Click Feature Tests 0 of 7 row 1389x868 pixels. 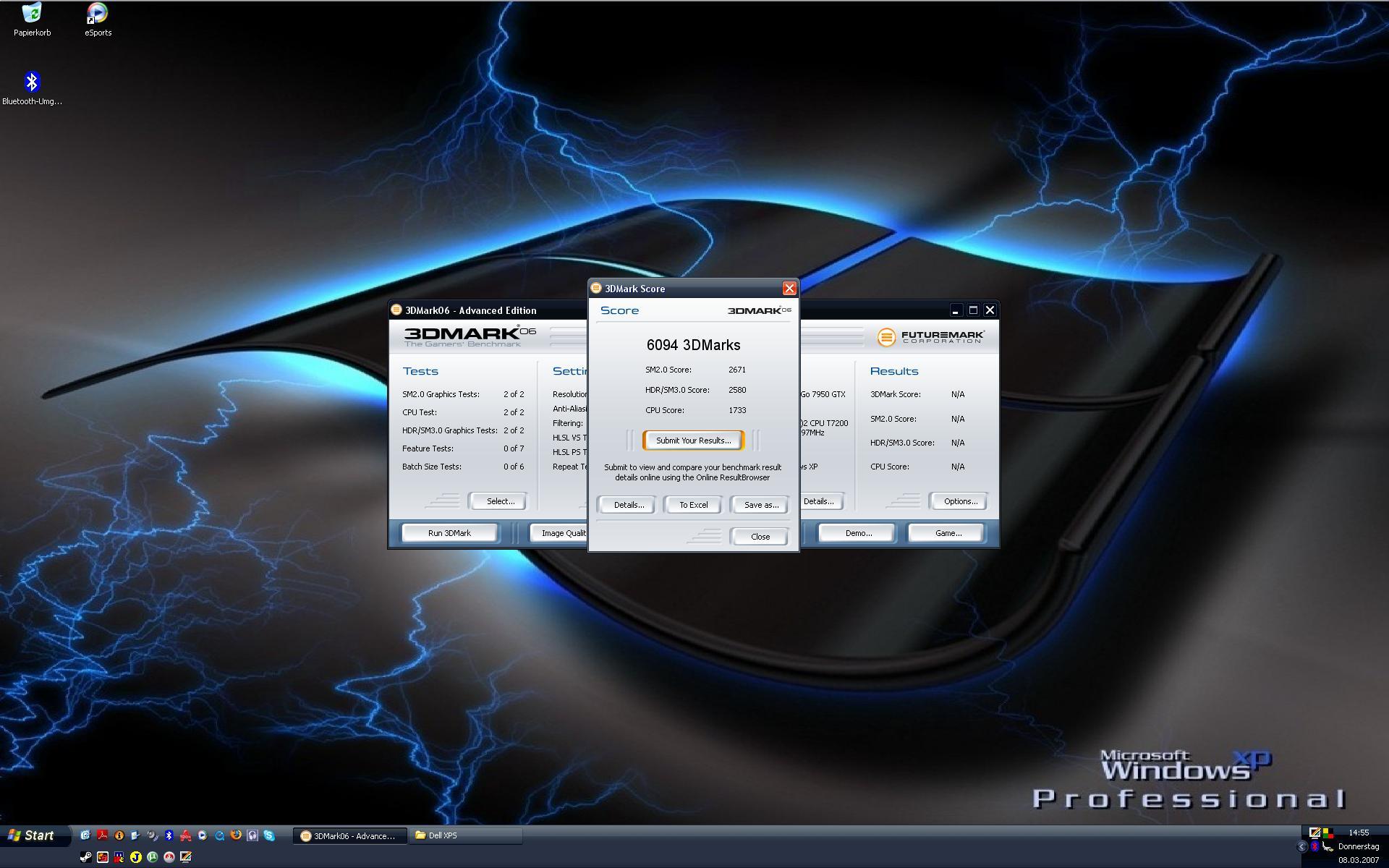(x=463, y=448)
